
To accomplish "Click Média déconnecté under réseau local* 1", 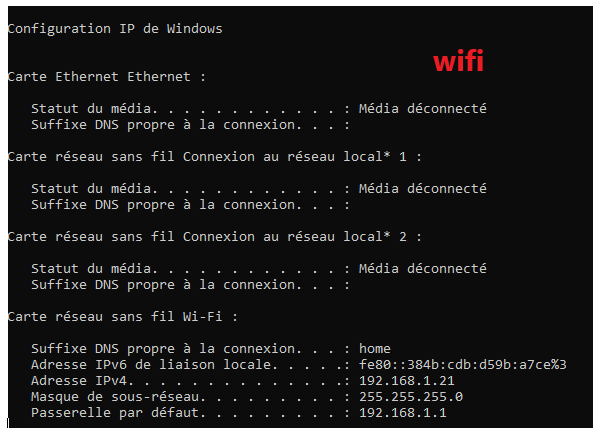I will click(x=422, y=189).
